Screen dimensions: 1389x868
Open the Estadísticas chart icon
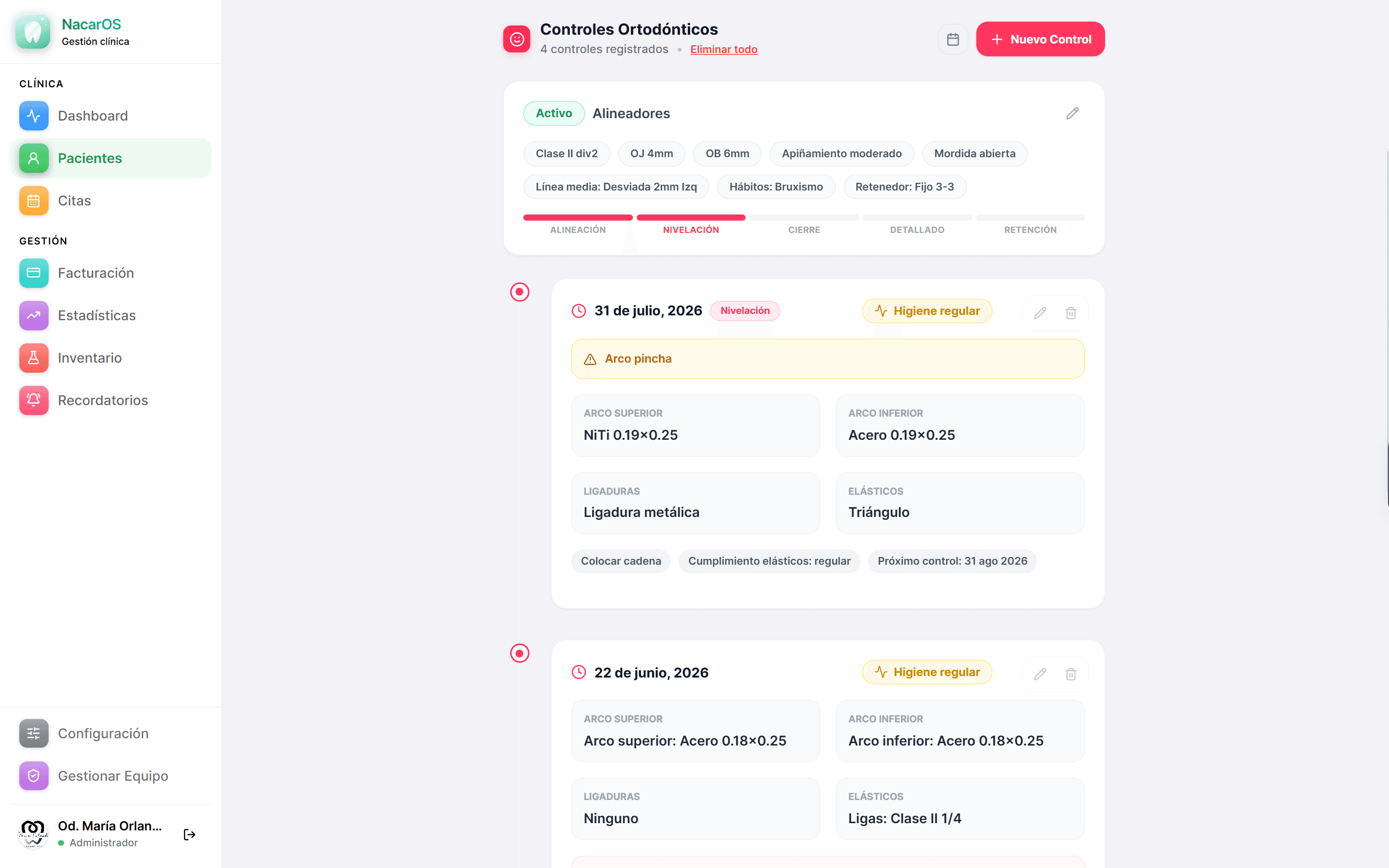tap(33, 316)
